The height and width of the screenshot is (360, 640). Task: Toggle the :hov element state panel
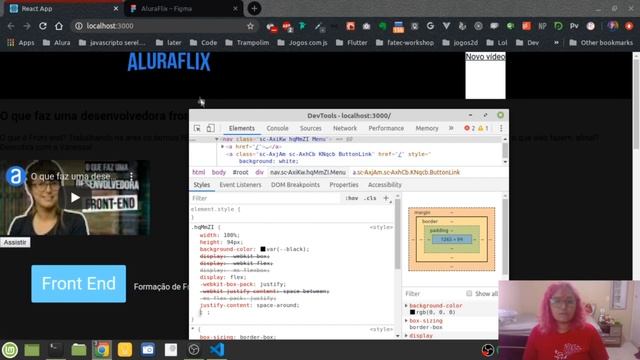(x=351, y=198)
